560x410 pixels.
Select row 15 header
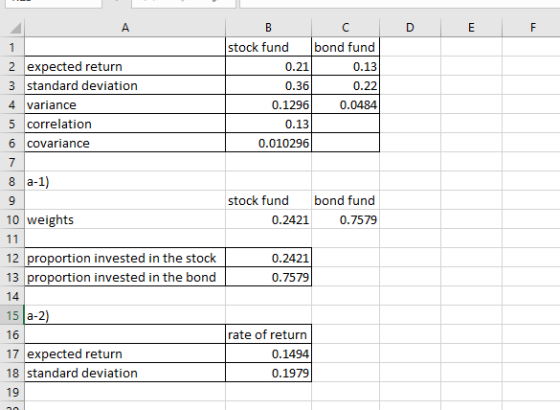[12, 315]
